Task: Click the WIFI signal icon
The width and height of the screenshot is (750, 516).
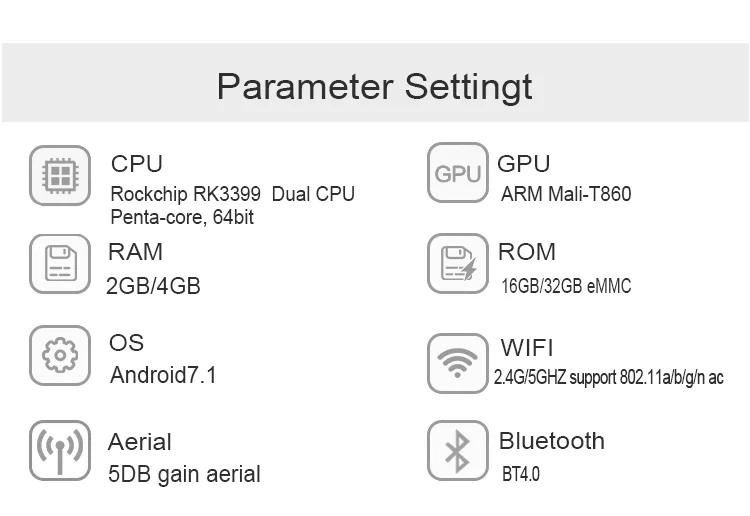Action: pyautogui.click(x=458, y=363)
